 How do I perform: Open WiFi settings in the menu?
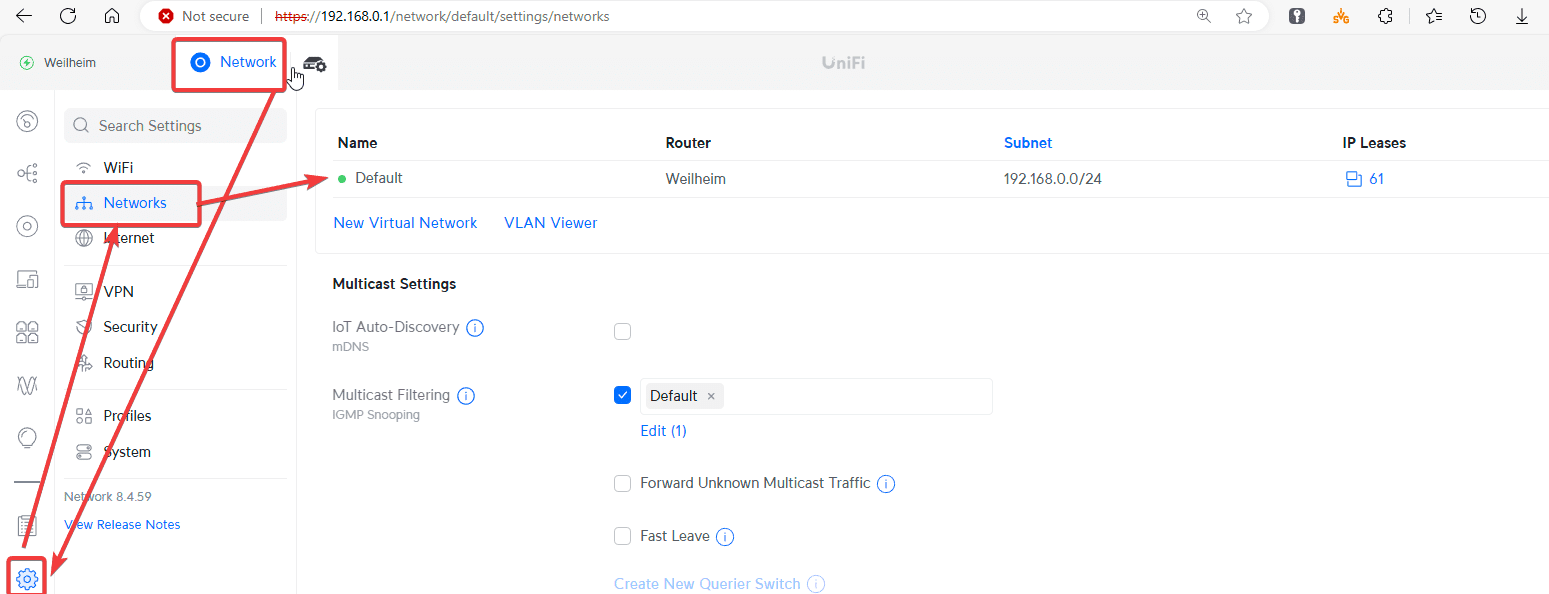click(x=118, y=167)
